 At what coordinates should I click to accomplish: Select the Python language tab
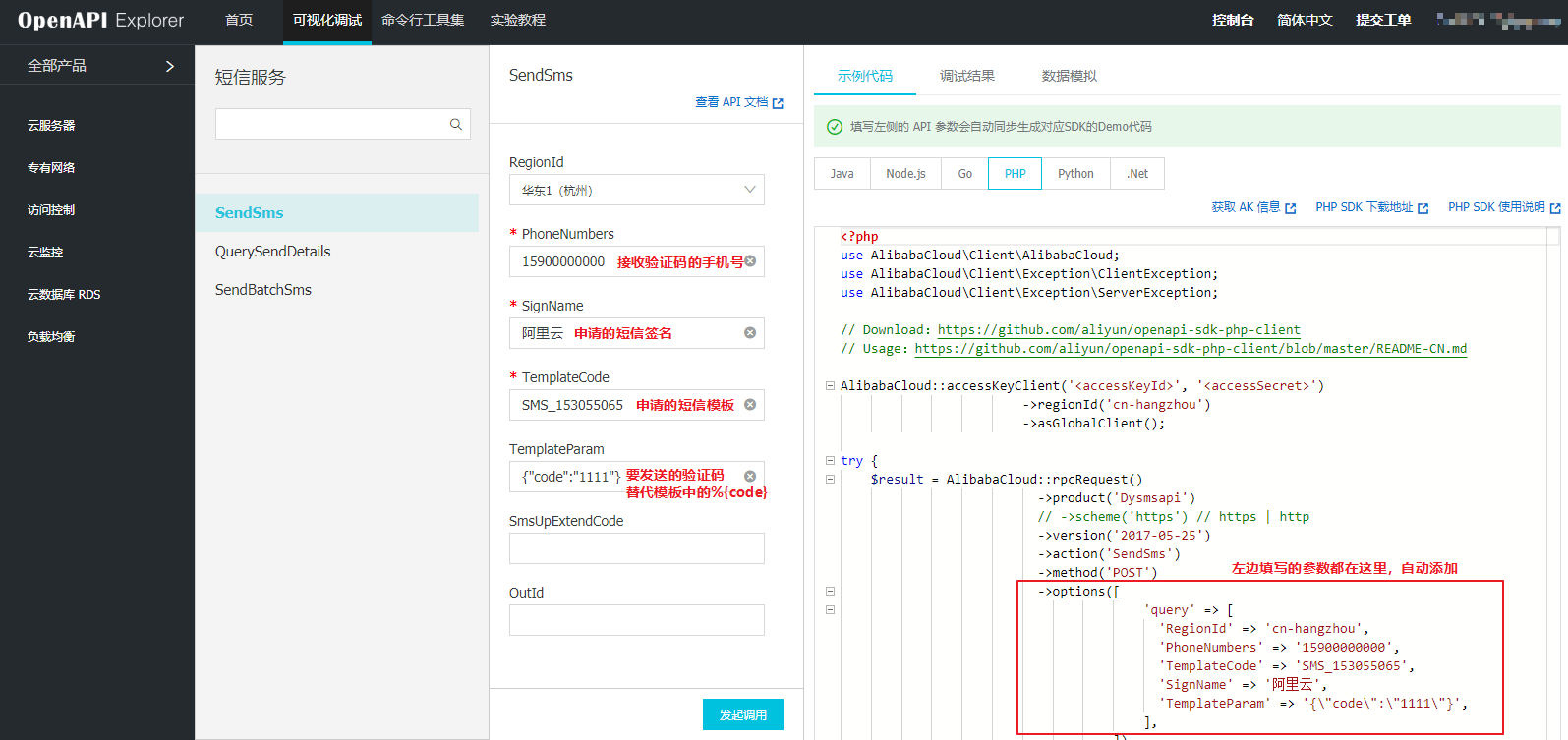click(1075, 174)
